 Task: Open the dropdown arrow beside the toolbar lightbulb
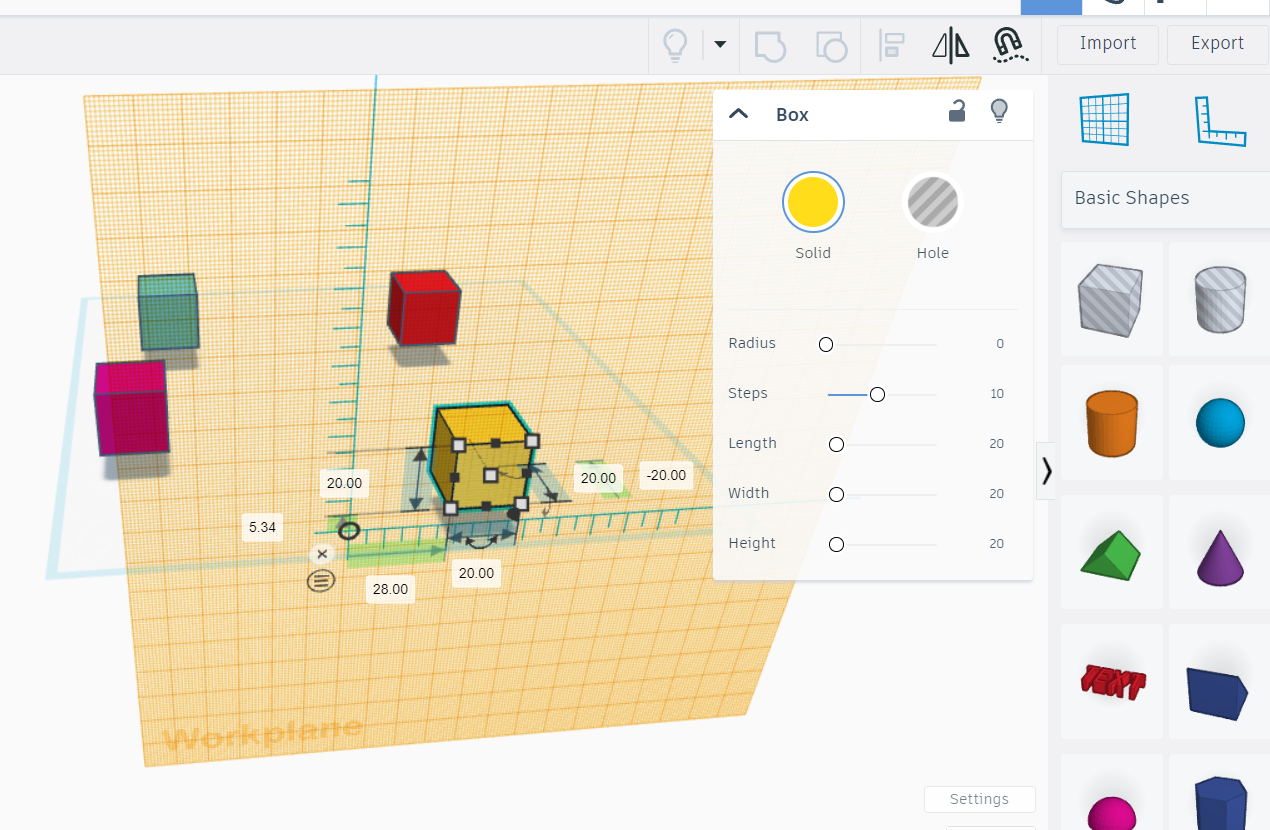tap(720, 44)
